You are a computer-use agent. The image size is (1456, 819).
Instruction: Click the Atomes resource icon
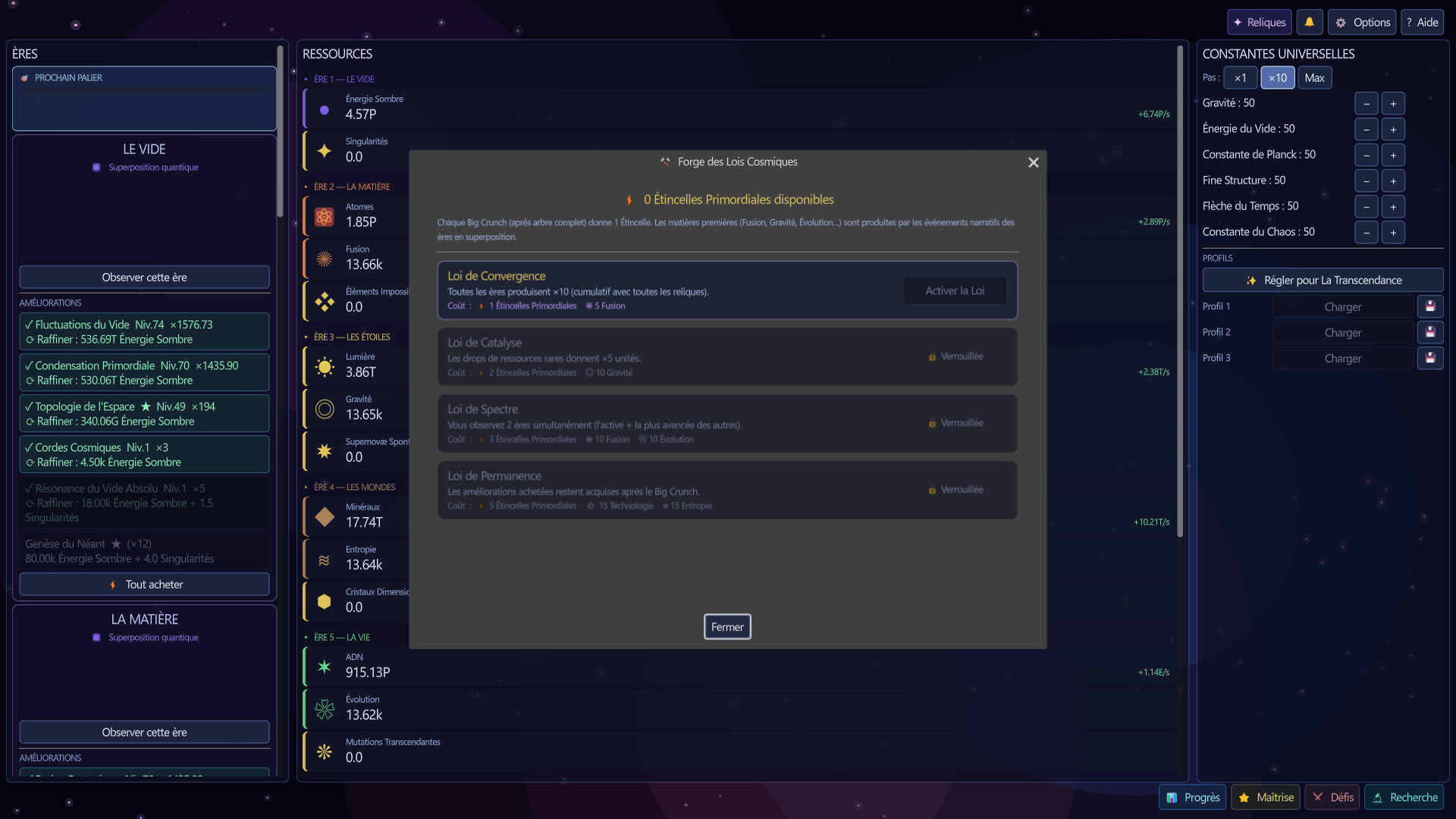(325, 217)
